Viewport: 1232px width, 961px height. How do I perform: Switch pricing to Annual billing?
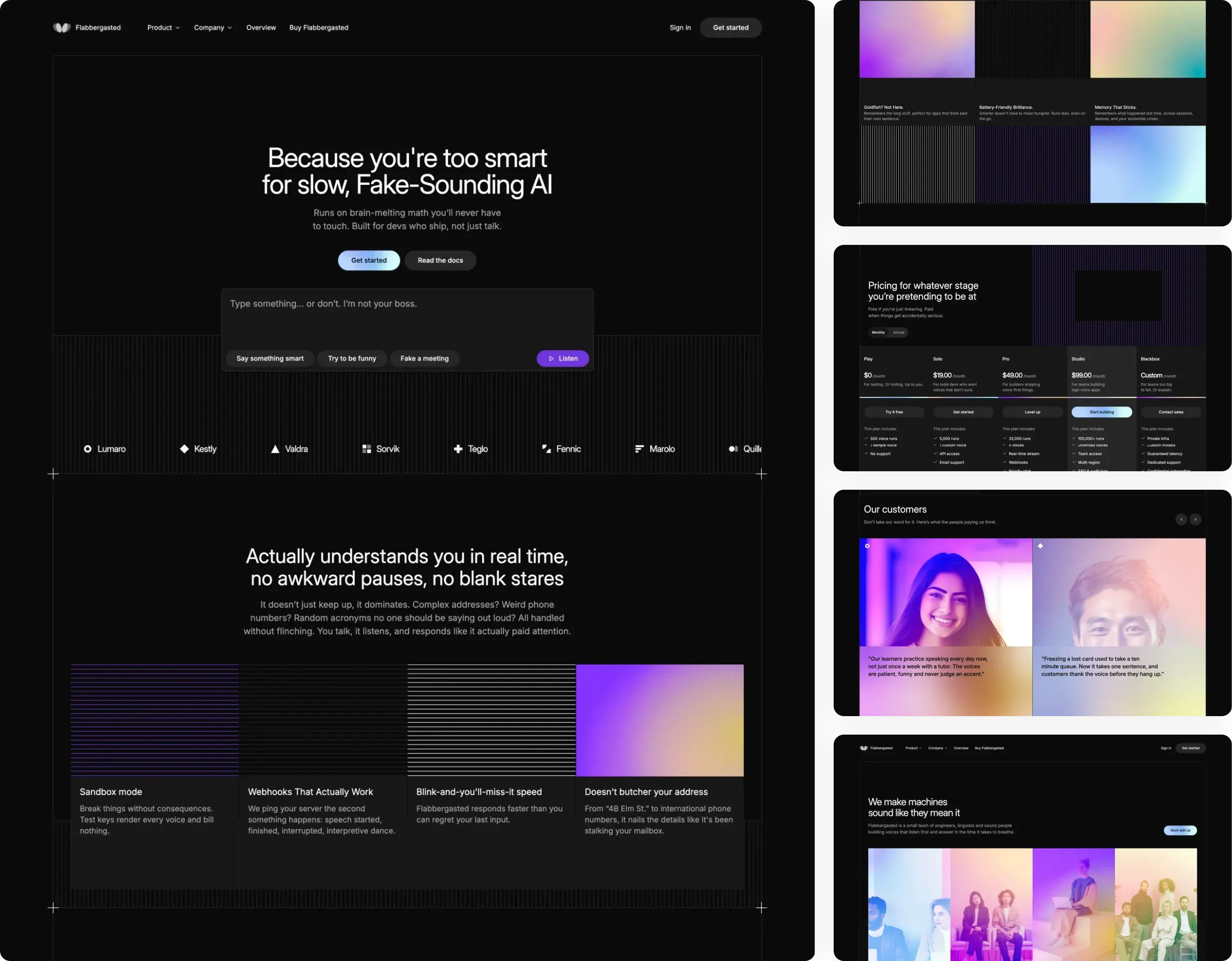[x=899, y=332]
